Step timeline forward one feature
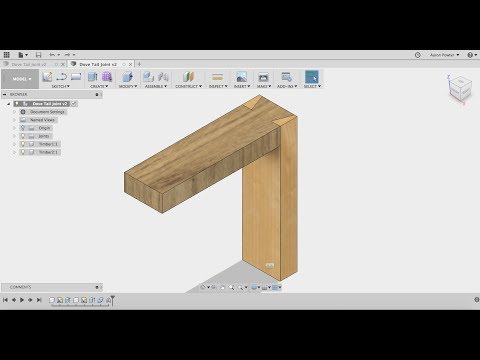This screenshot has height=360, width=480. pos(30,300)
